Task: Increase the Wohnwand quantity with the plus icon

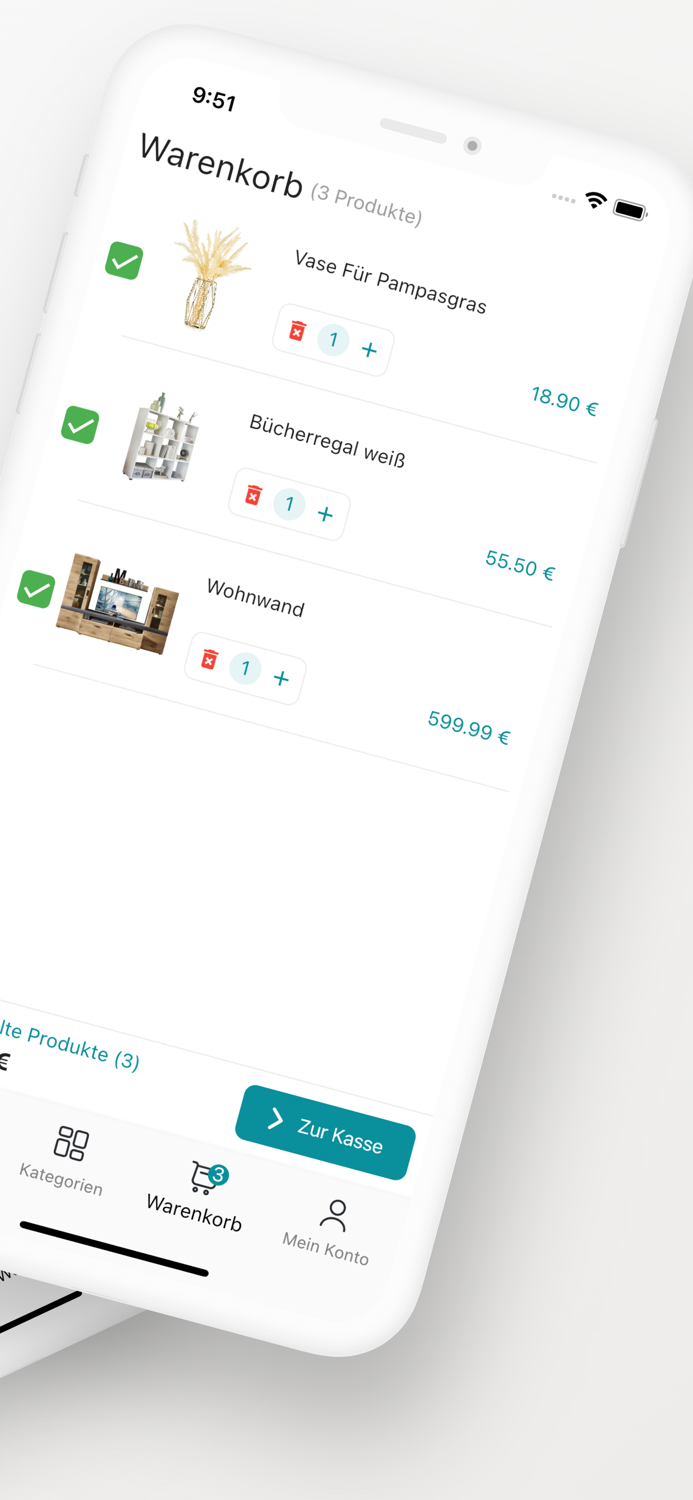Action: pos(281,679)
